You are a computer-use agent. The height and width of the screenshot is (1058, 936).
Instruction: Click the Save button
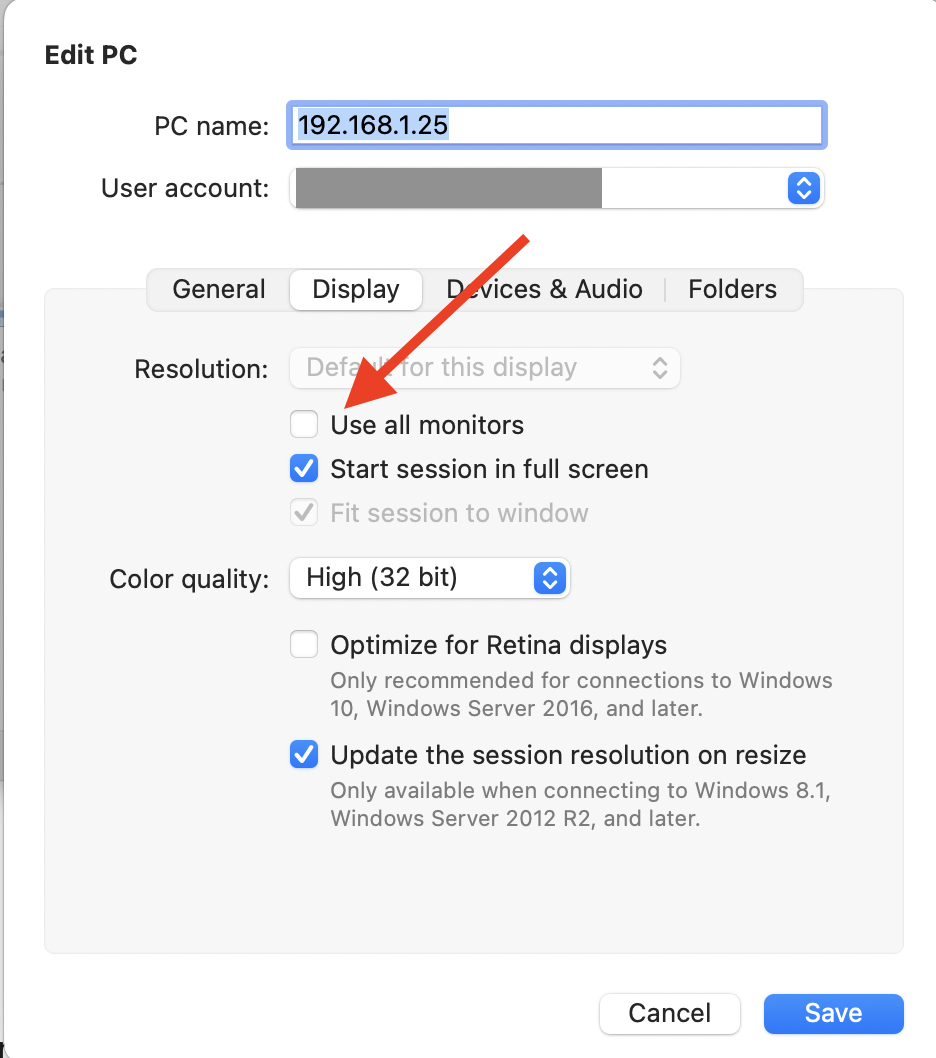click(833, 1013)
